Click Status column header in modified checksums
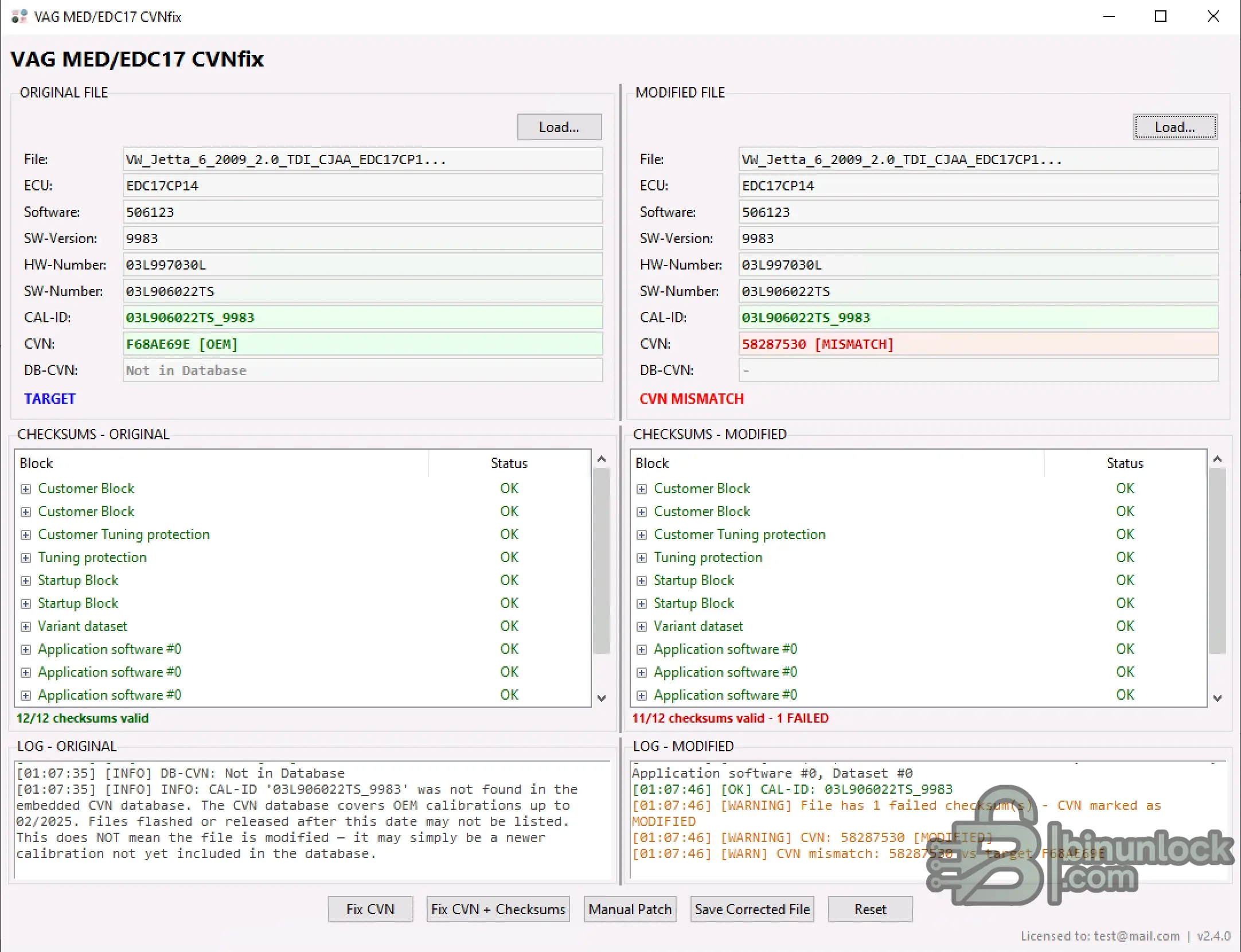Viewport: 1241px width, 952px height. point(1125,463)
